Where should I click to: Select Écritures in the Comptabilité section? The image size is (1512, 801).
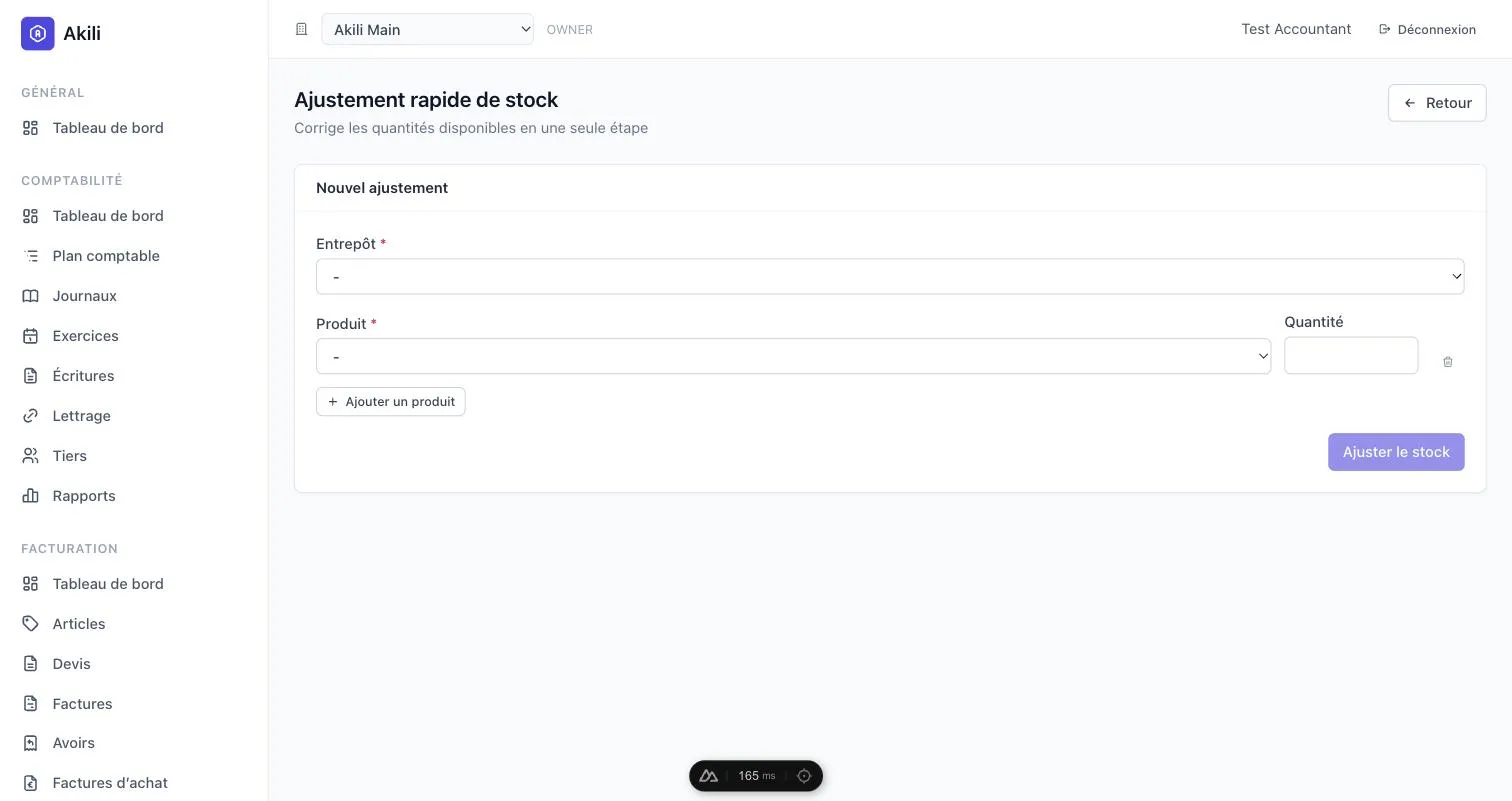pos(83,376)
